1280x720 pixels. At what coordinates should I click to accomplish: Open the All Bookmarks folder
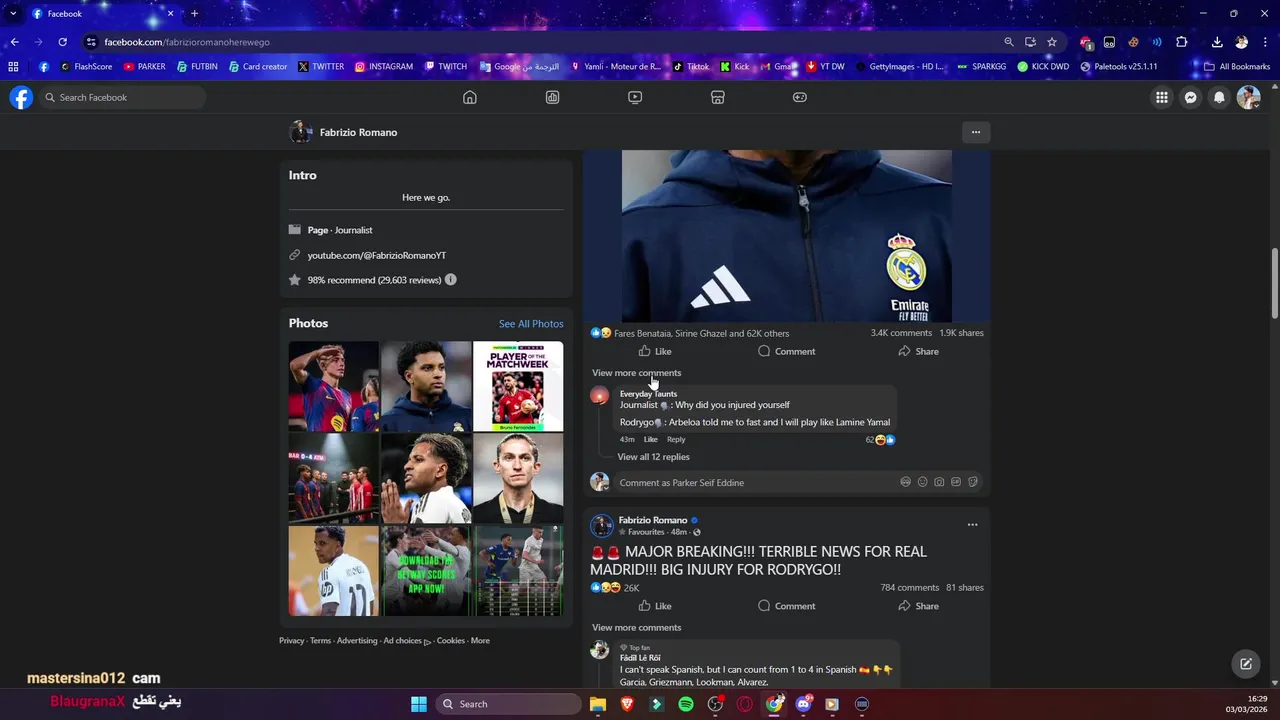(x=1237, y=67)
